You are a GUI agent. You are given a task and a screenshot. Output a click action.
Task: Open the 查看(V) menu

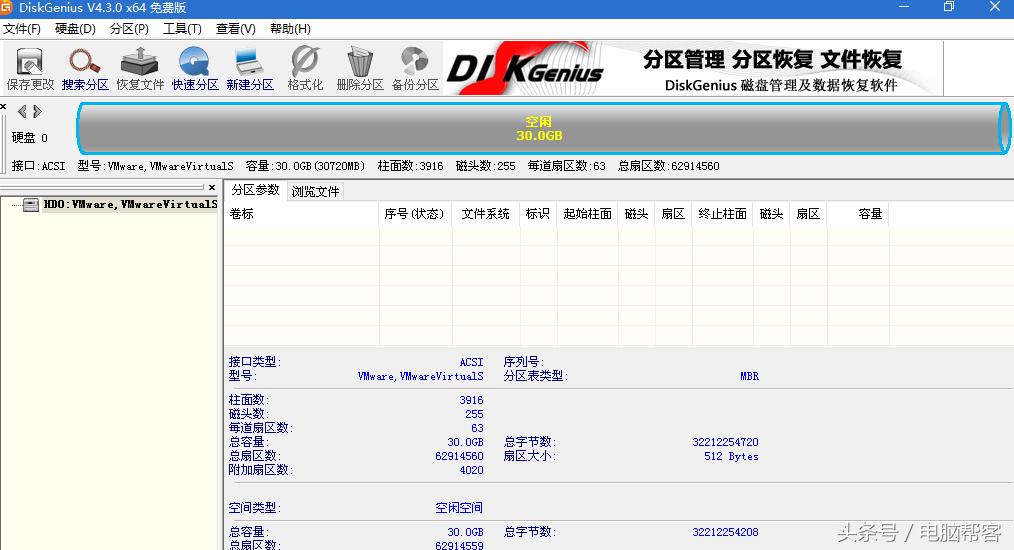point(235,28)
